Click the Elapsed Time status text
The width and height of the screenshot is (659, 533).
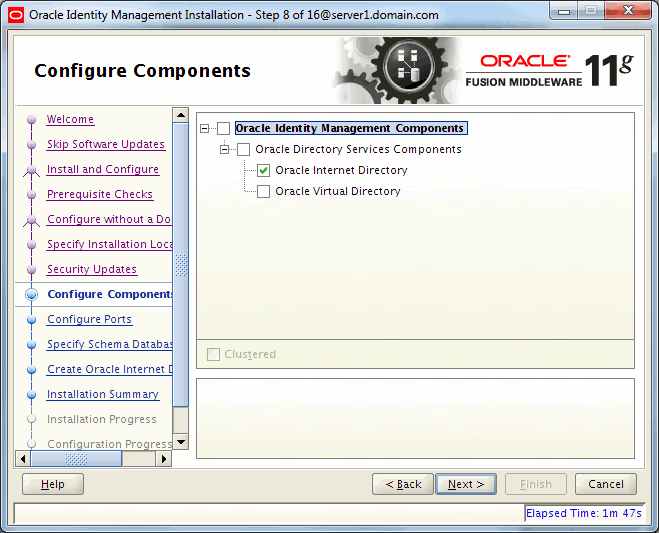click(584, 513)
